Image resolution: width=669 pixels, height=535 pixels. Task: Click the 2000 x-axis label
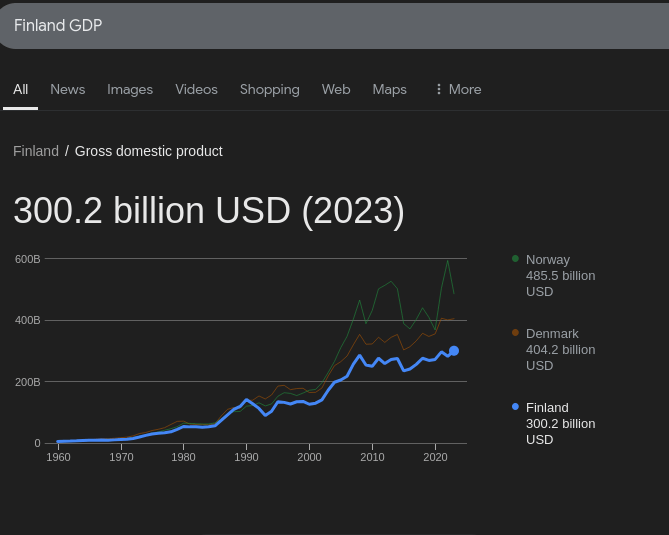309,457
